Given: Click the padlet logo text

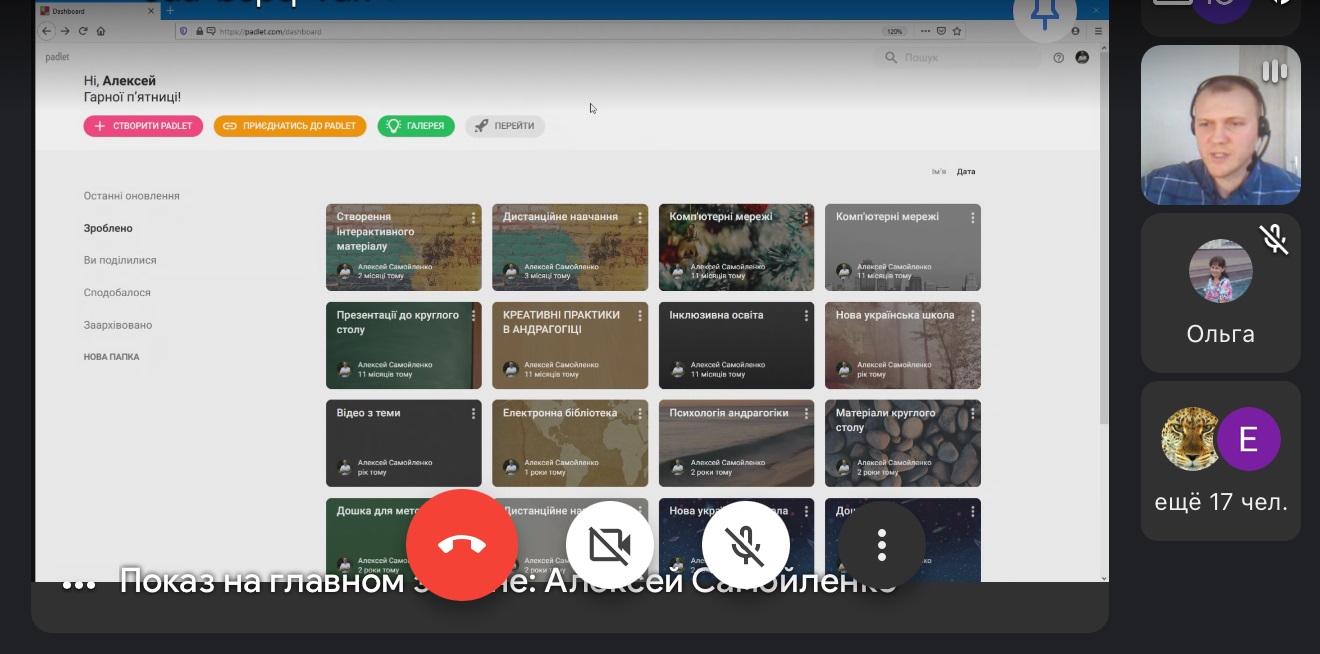Looking at the screenshot, I should (x=57, y=57).
